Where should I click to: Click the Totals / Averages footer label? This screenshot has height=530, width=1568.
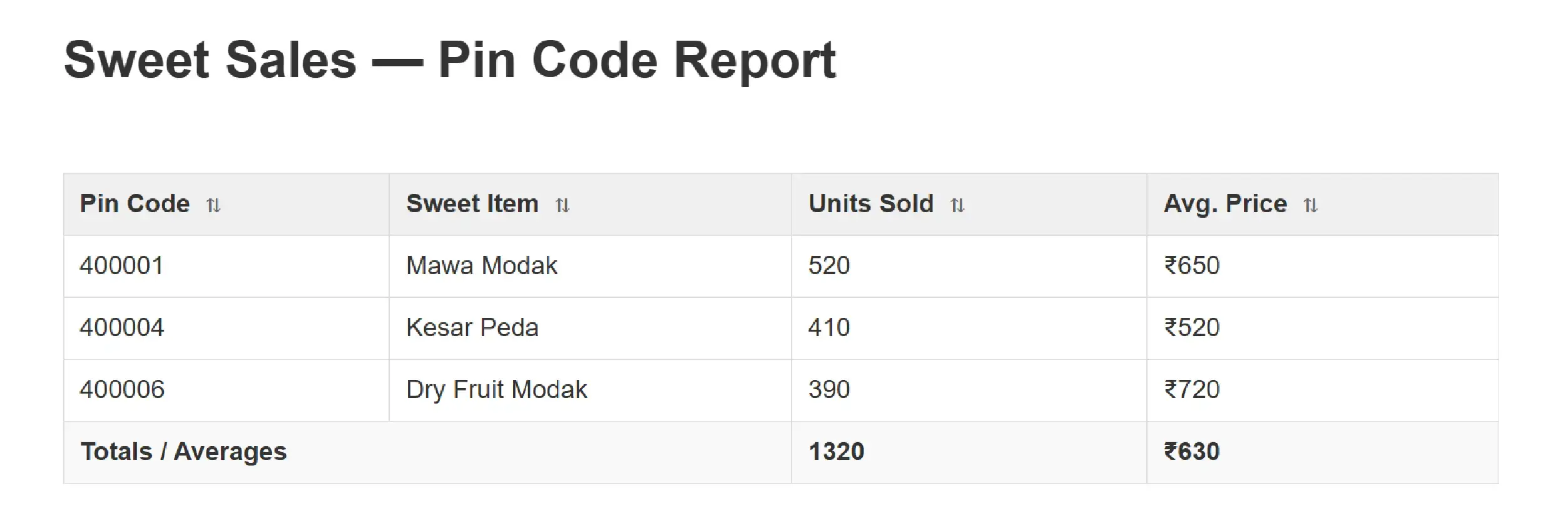tap(183, 452)
